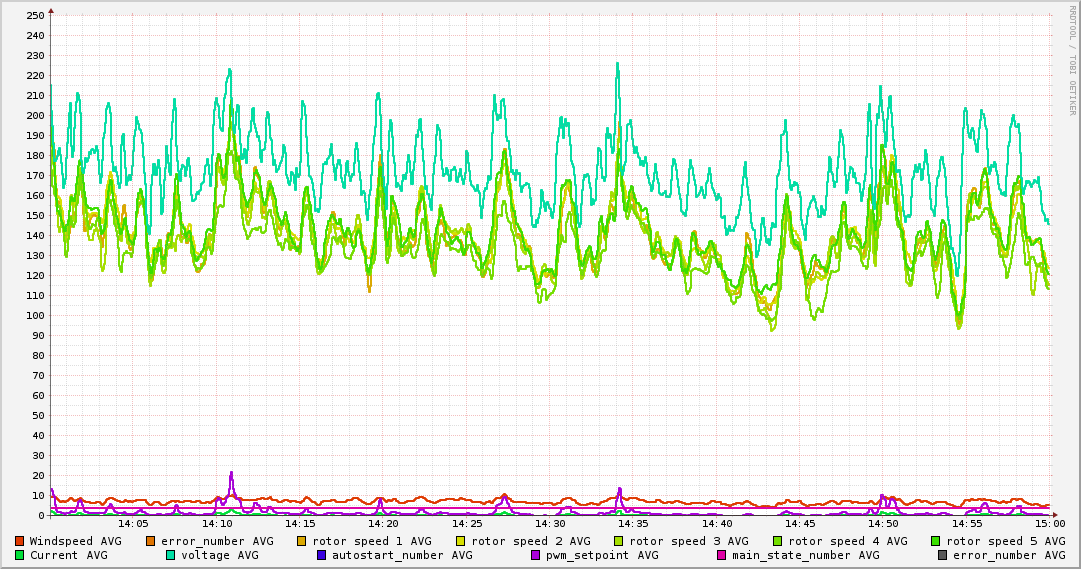Click the 20 value on the y-axis
Viewport: 1081px width, 569px height.
[x=38, y=476]
